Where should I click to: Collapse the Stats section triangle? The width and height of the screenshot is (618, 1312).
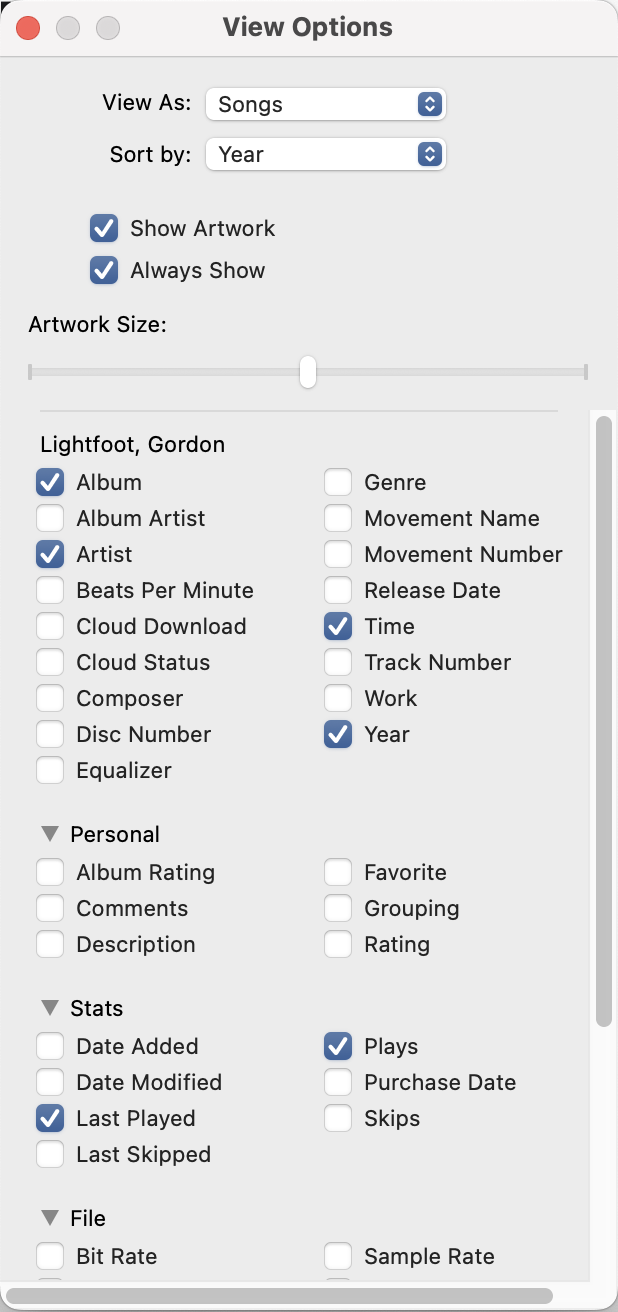(x=50, y=1008)
